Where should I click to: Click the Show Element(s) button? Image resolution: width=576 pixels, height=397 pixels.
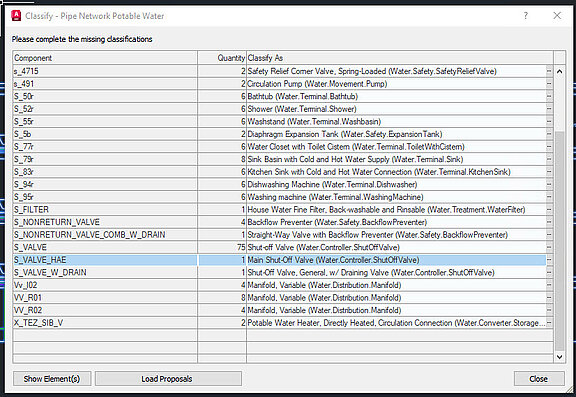52,379
